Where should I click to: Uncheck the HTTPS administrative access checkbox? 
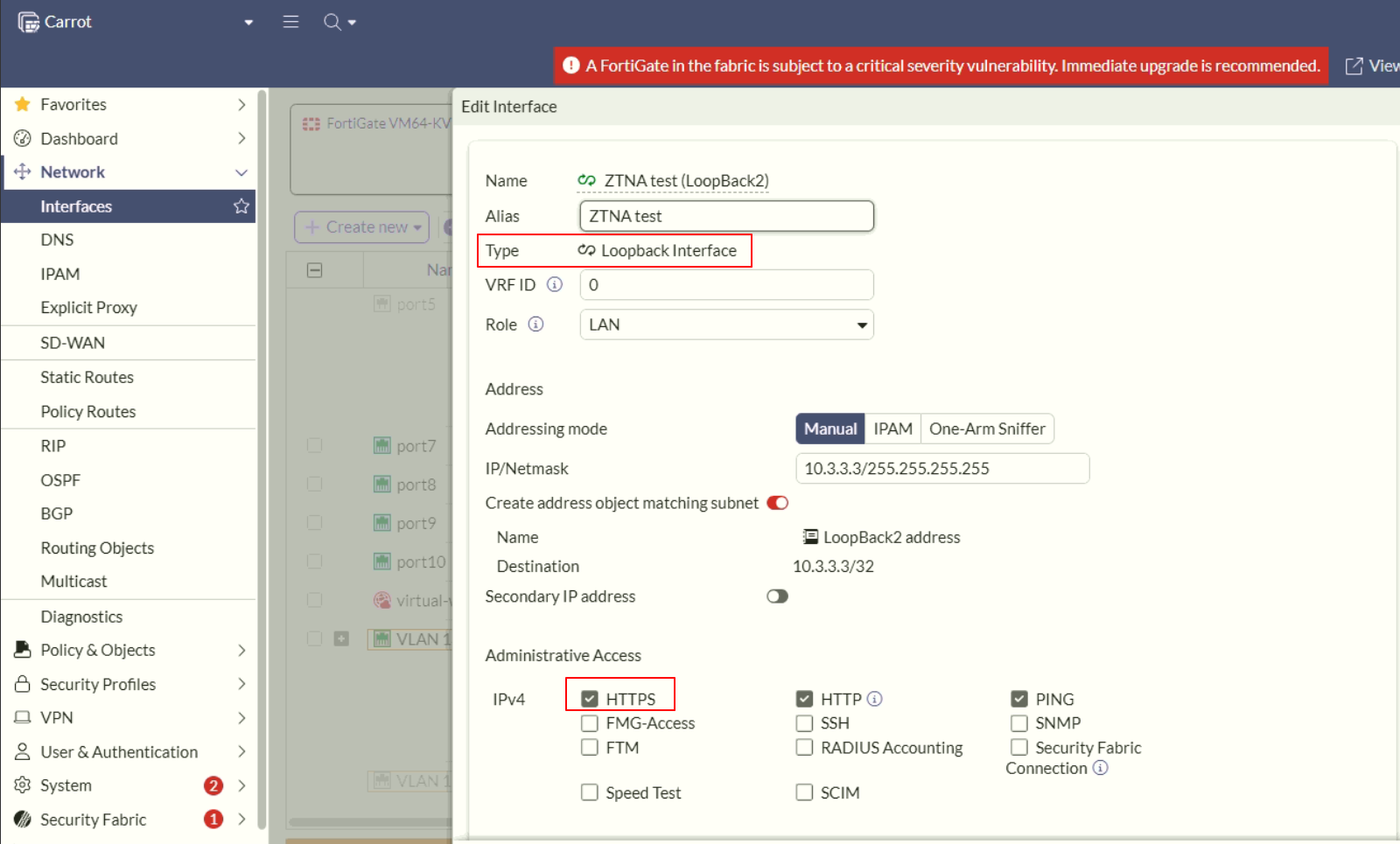(590, 699)
